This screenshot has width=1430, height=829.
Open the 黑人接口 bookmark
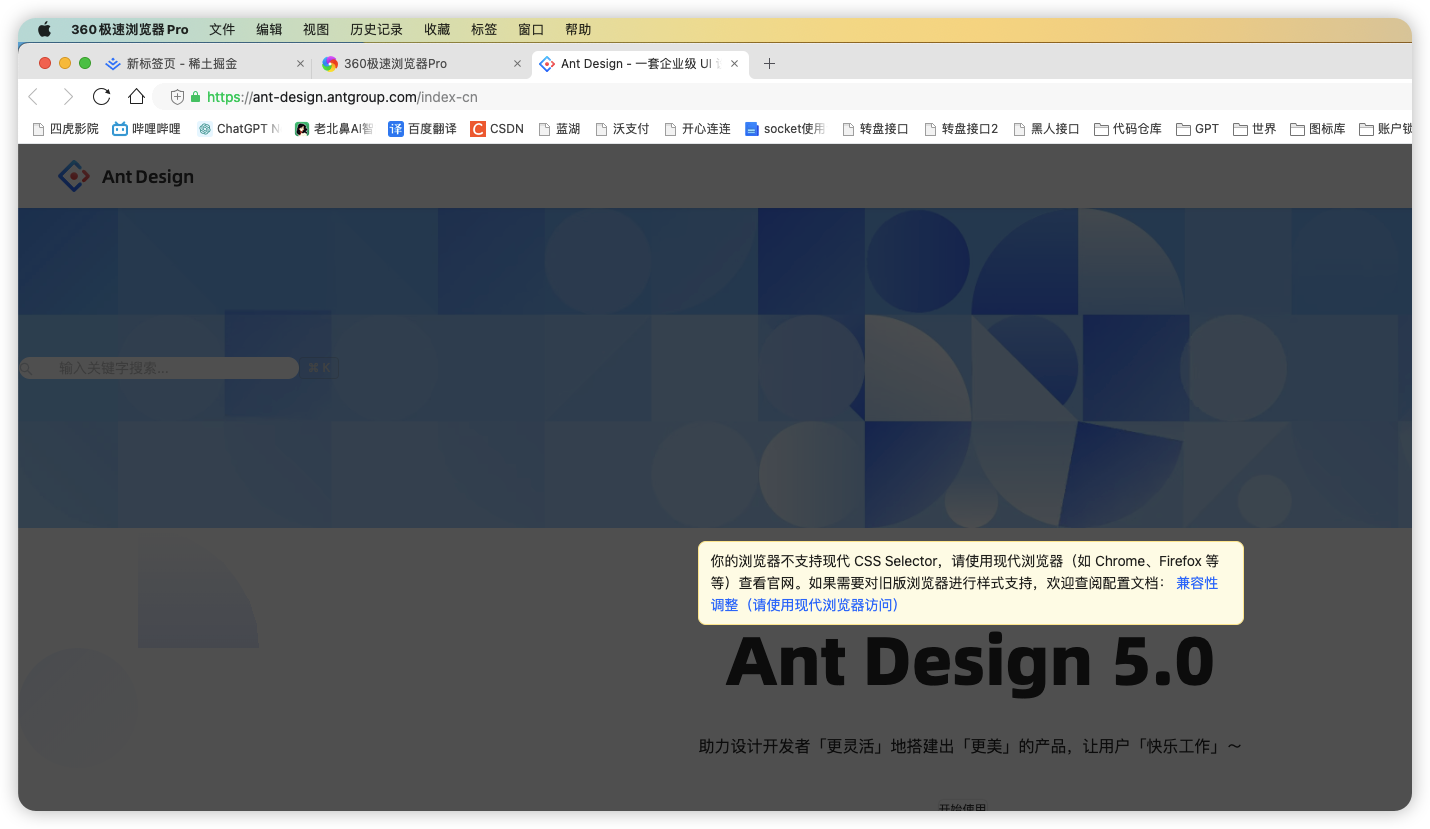click(x=1046, y=129)
